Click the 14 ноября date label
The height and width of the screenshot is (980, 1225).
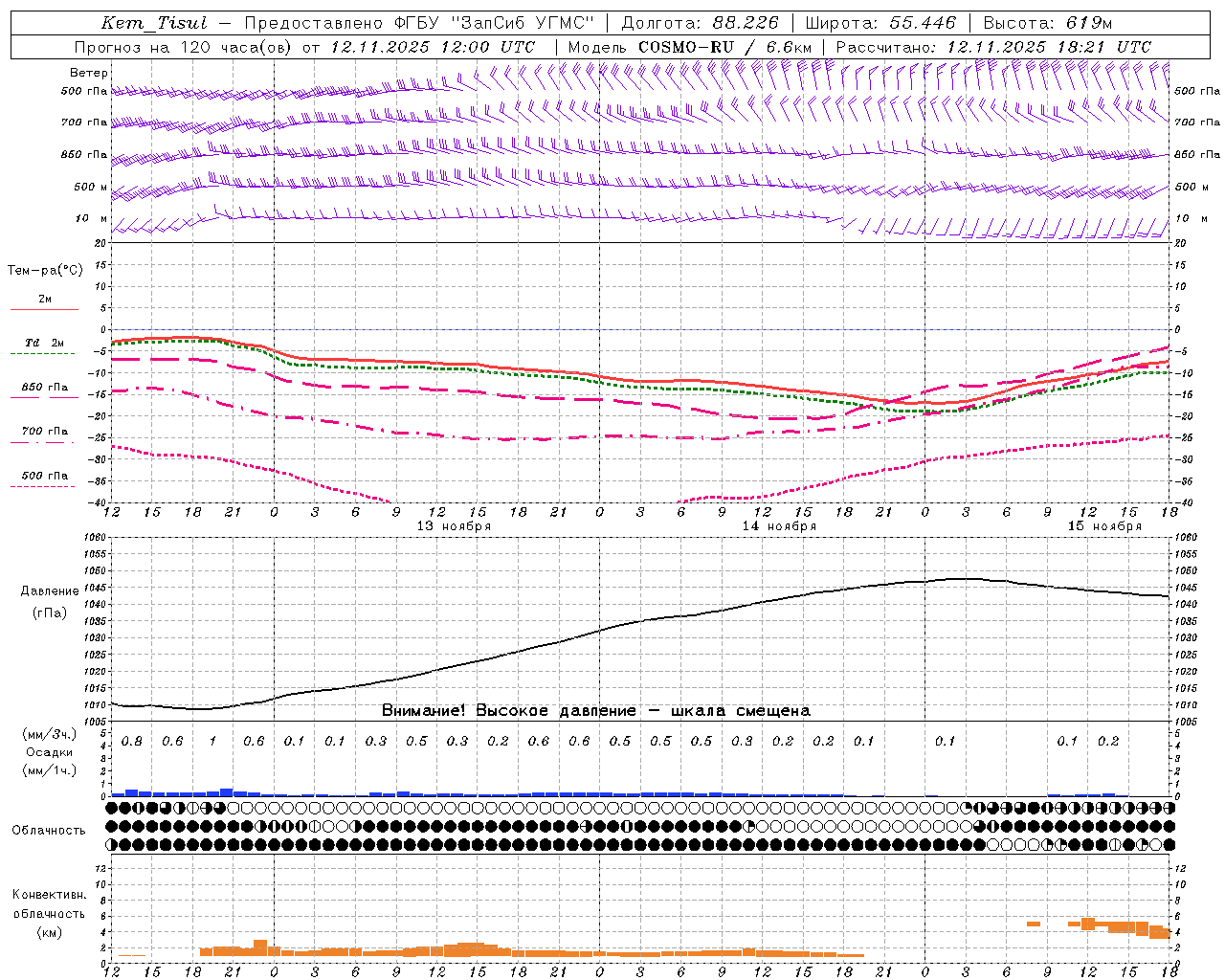click(x=780, y=526)
